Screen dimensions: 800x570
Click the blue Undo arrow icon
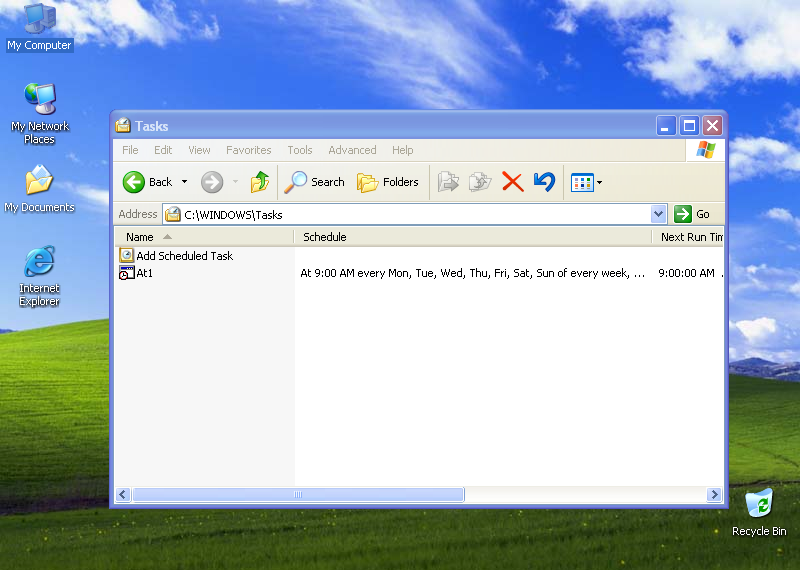pos(544,182)
